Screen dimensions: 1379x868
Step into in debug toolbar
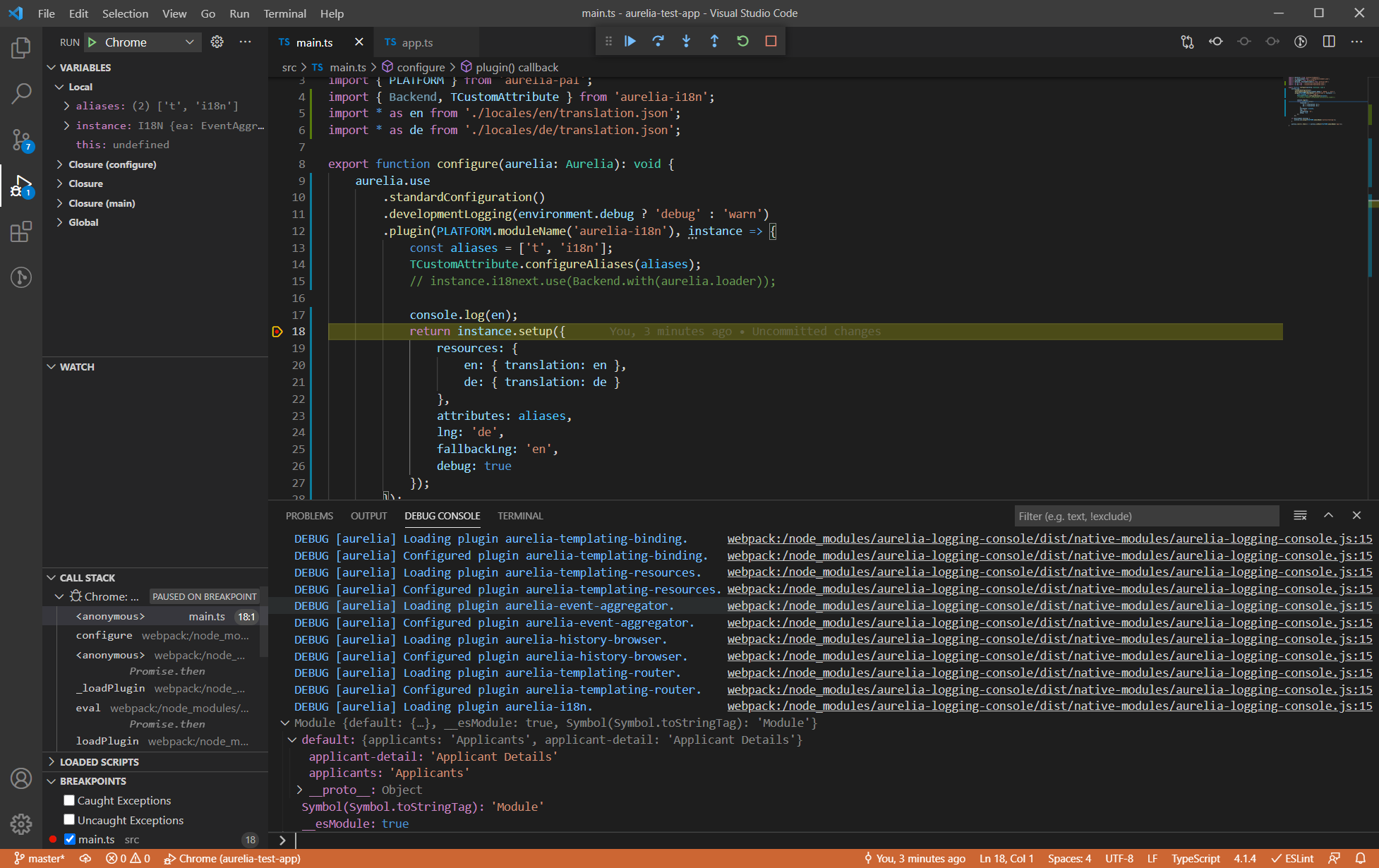686,42
